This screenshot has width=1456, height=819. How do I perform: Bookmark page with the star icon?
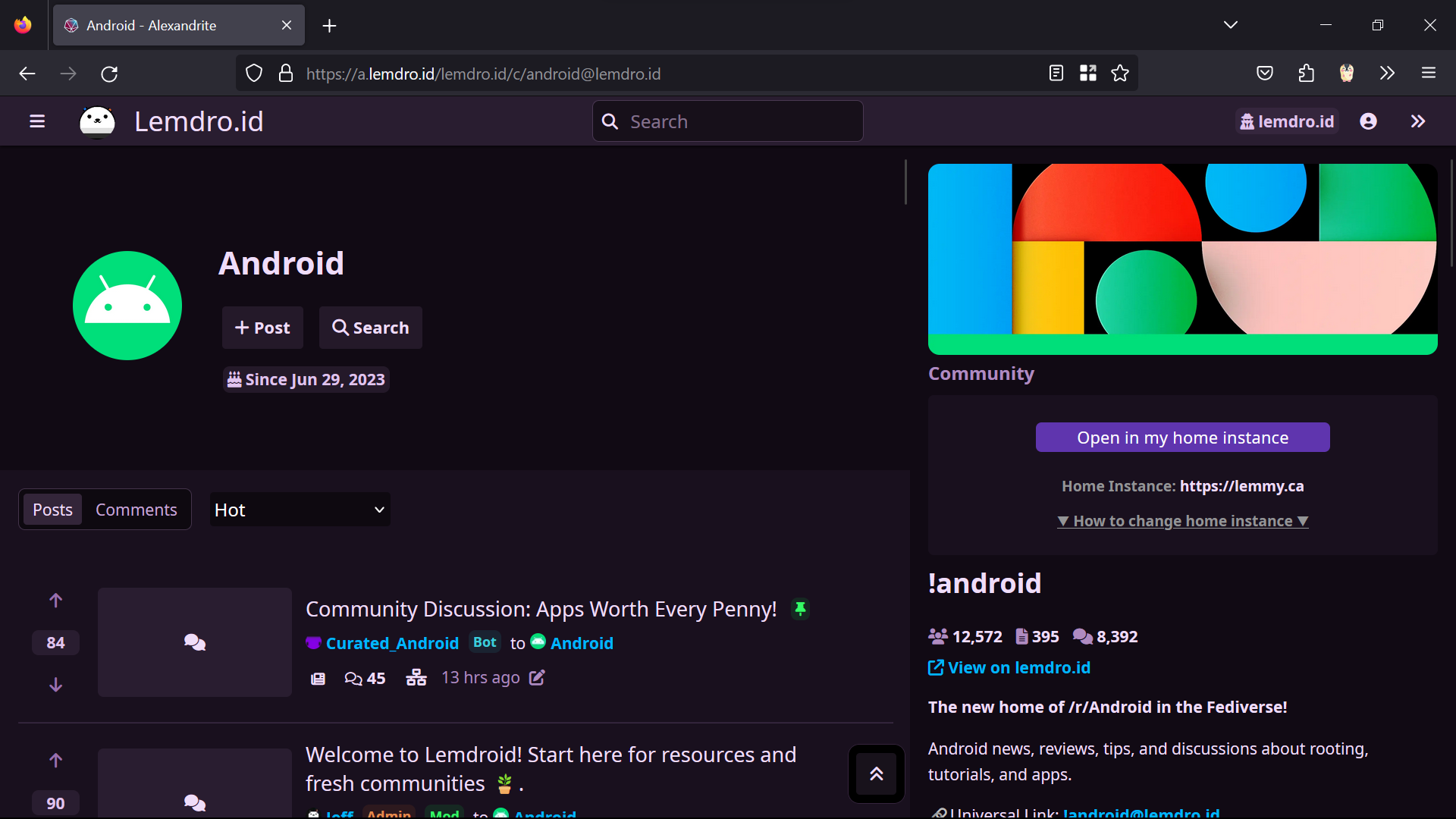[x=1120, y=74]
